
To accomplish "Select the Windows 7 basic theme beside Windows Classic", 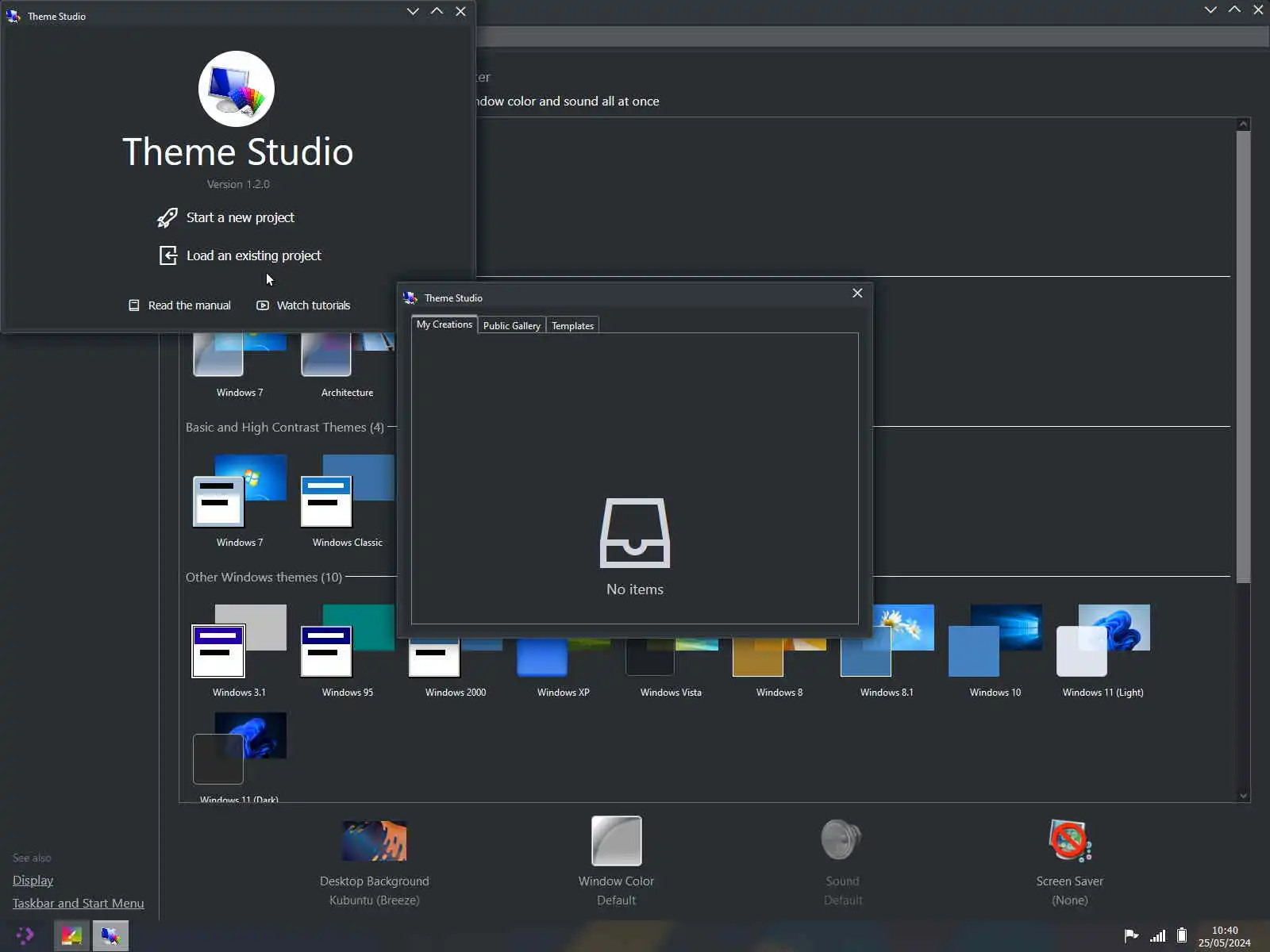I will point(240,501).
